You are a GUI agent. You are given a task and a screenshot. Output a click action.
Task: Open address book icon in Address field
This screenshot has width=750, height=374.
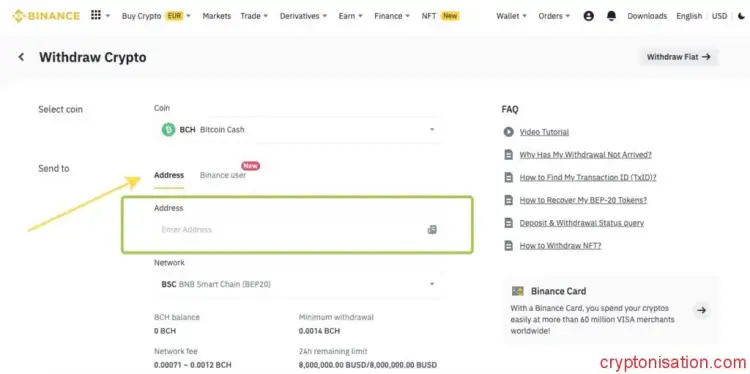point(432,230)
